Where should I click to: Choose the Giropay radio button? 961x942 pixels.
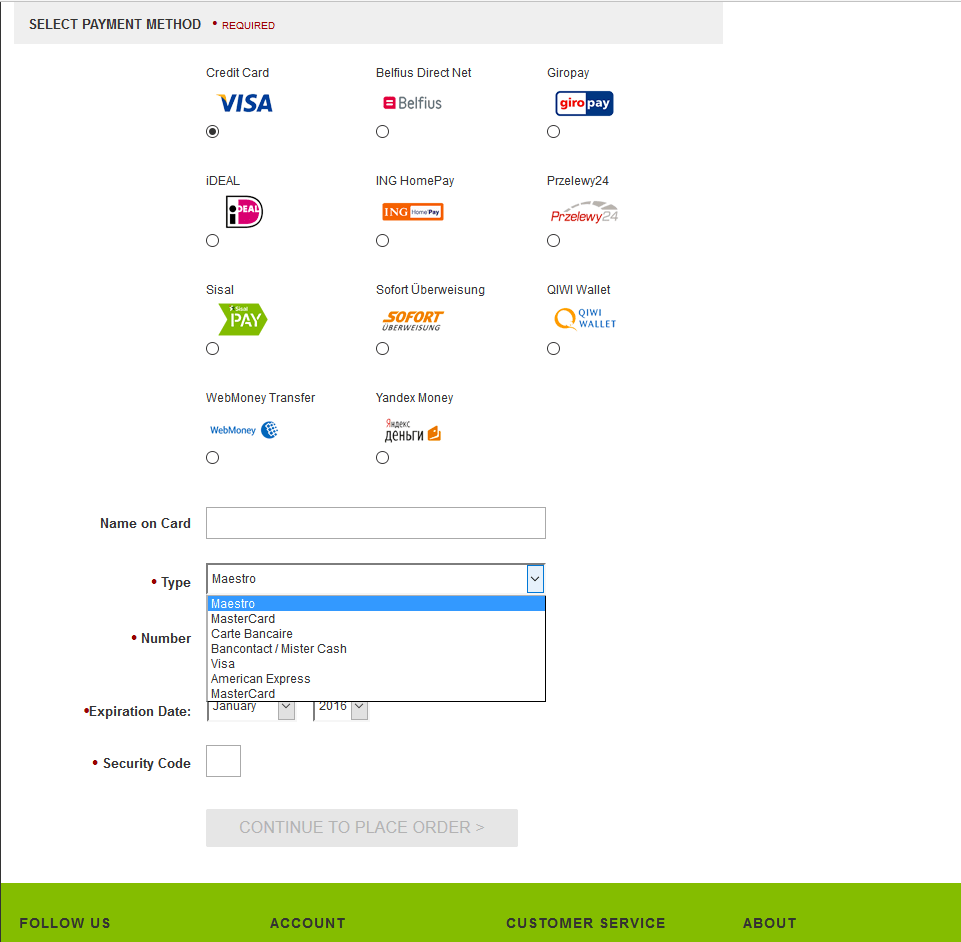point(553,132)
